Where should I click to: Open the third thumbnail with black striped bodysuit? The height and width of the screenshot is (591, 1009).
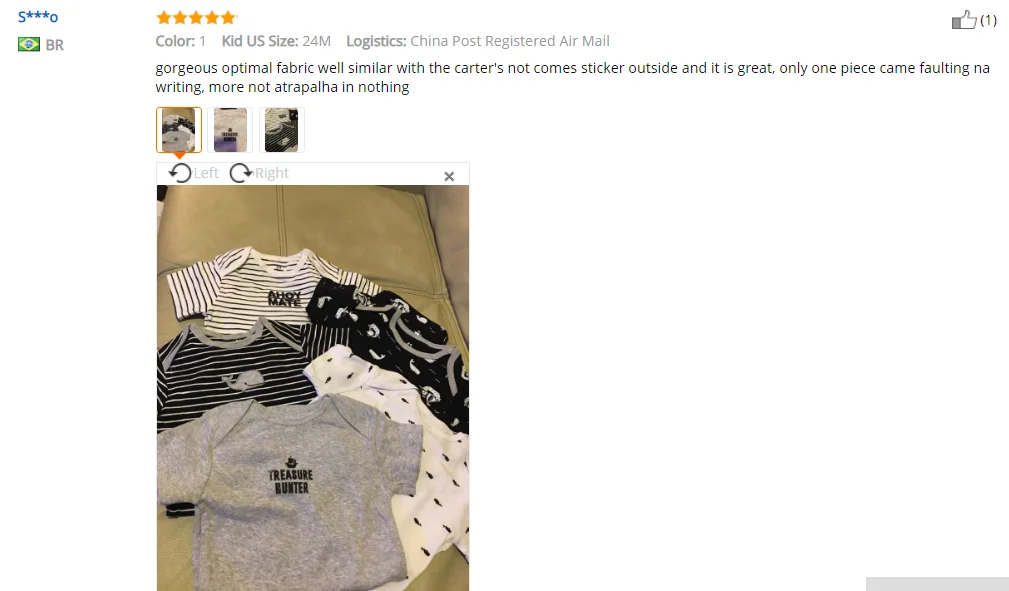pyautogui.click(x=282, y=130)
